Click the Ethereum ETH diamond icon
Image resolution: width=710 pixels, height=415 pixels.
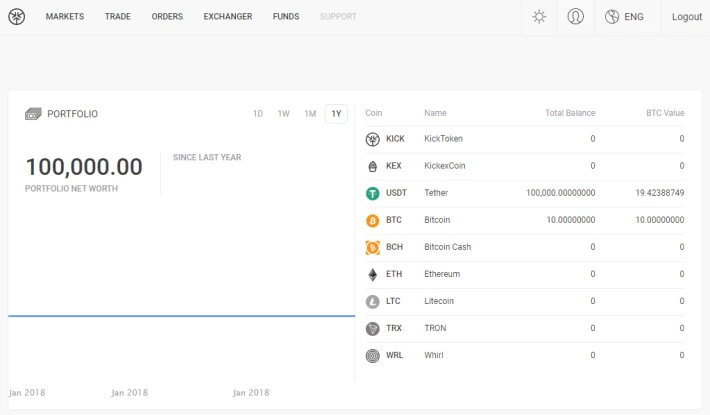[373, 274]
